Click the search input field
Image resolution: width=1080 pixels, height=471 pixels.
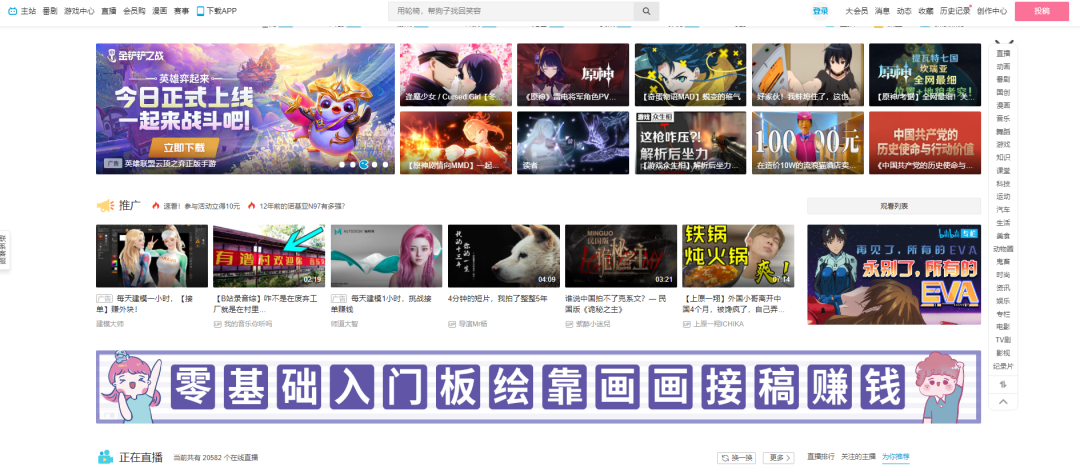[511, 11]
